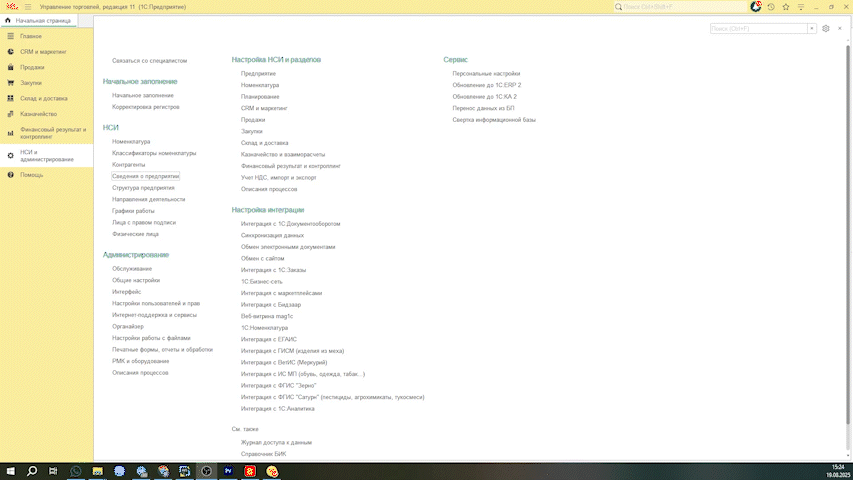This screenshot has height=480, width=854.
Task: Open Task View on taskbar
Action: point(53,471)
